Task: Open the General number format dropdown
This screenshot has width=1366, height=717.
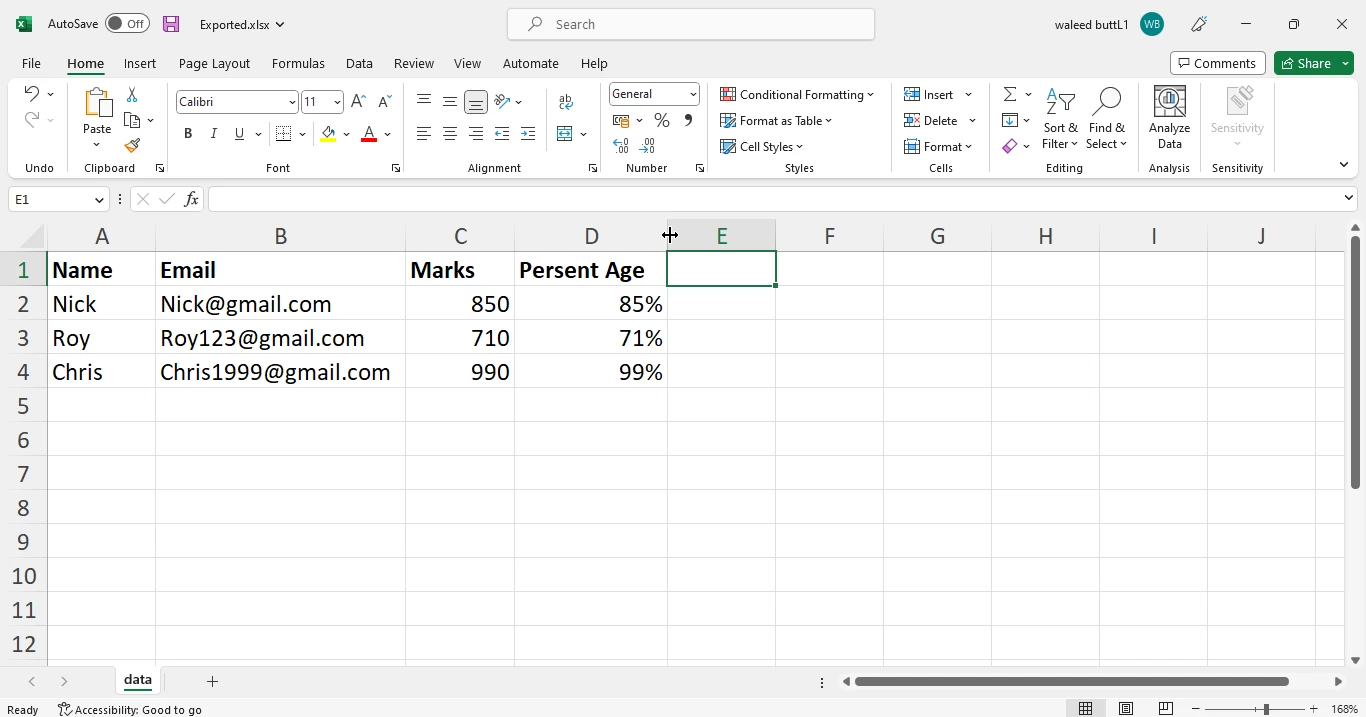Action: [693, 95]
